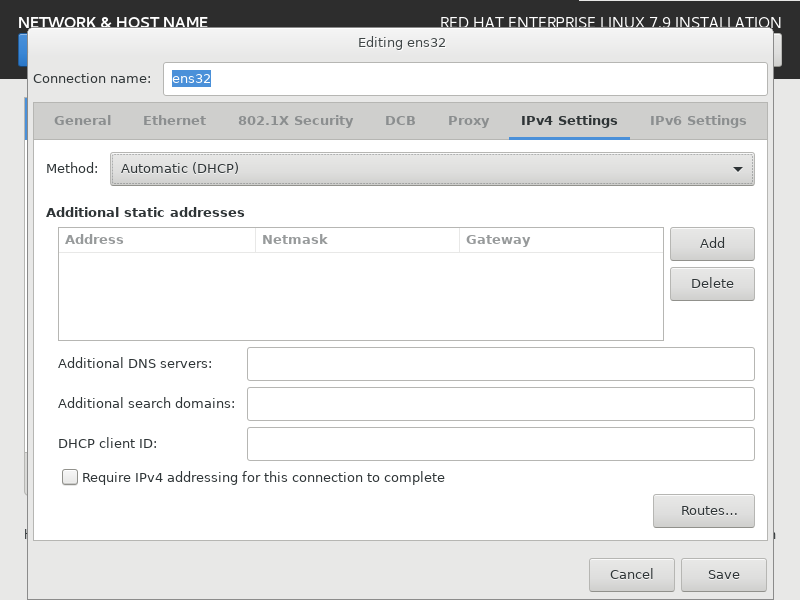Open the Method dropdown arrow
Viewport: 800px width, 600px height.
pyautogui.click(x=737, y=169)
